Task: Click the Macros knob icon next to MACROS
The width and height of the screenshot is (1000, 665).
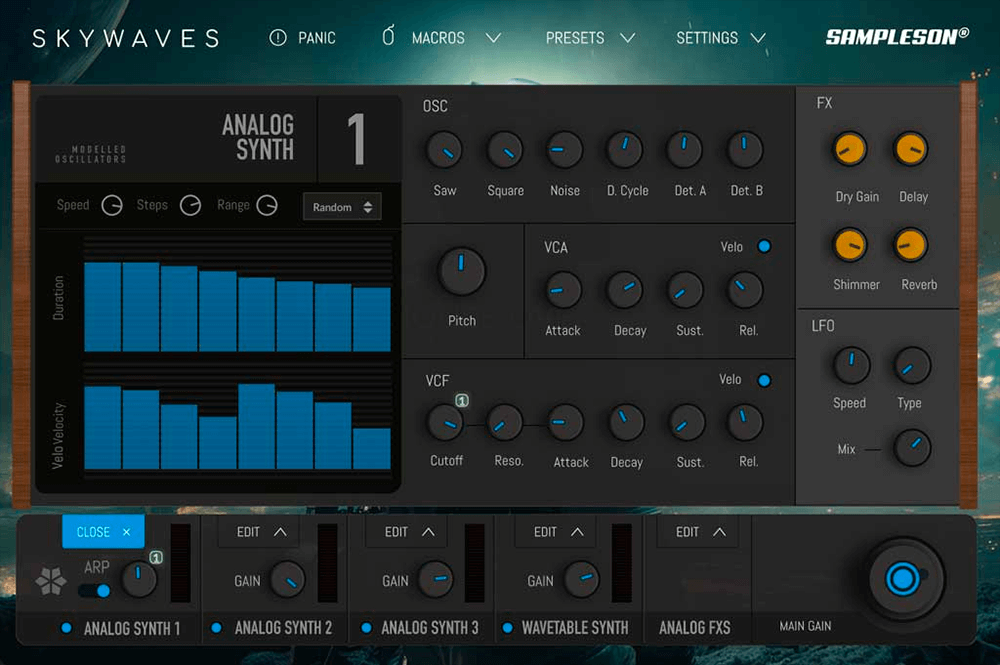Action: click(388, 37)
